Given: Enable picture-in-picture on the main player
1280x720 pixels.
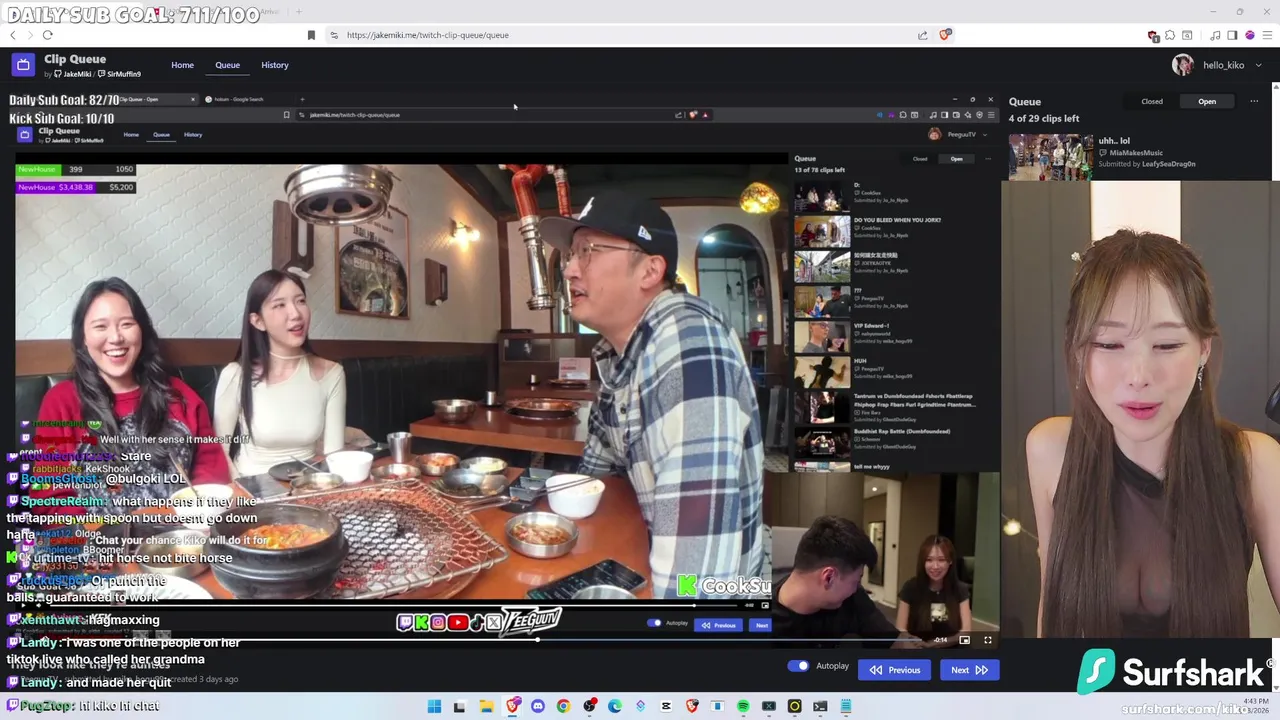Looking at the screenshot, I should coord(965,640).
